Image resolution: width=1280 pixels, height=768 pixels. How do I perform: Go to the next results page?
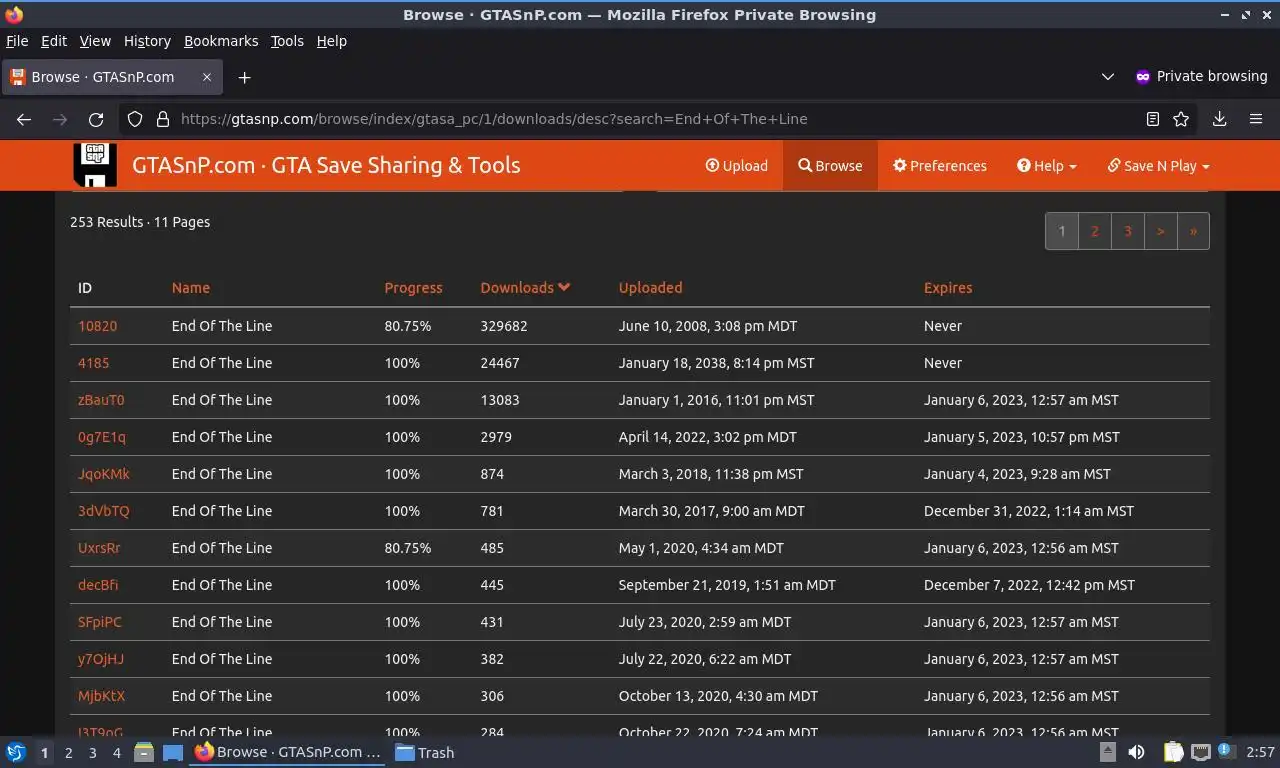tap(1160, 231)
